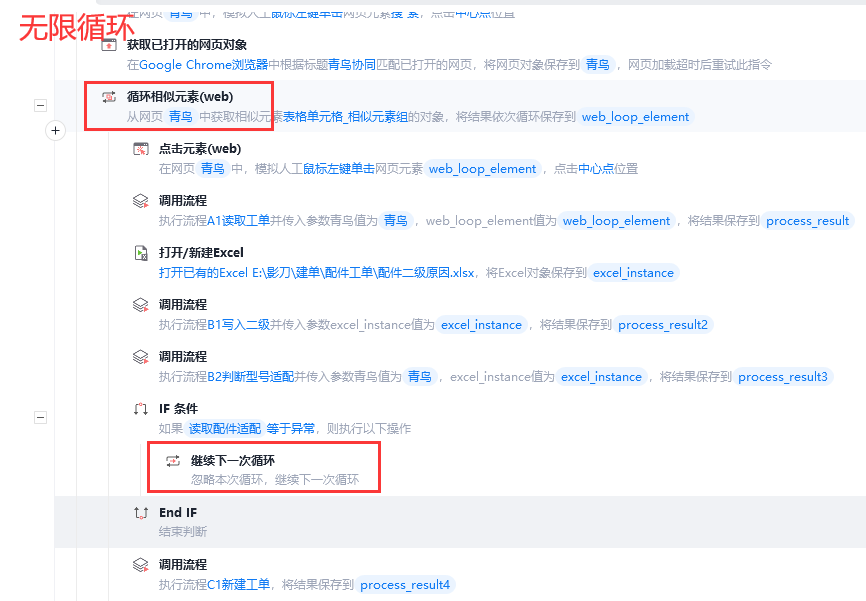Select the 打开/新建Excel step icon
Viewport: 866px width, 601px height.
coord(141,252)
